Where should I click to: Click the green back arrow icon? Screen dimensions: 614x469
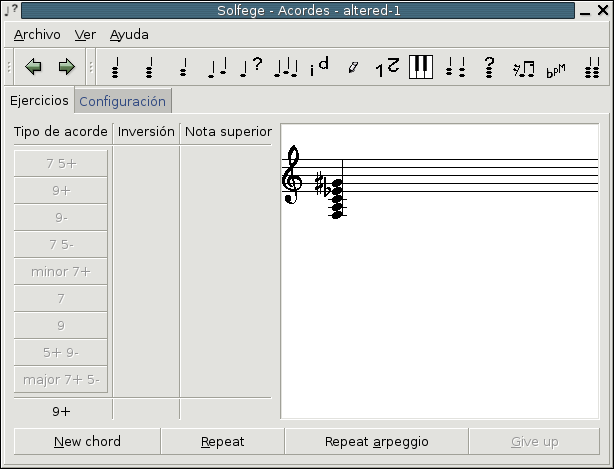[x=34, y=67]
